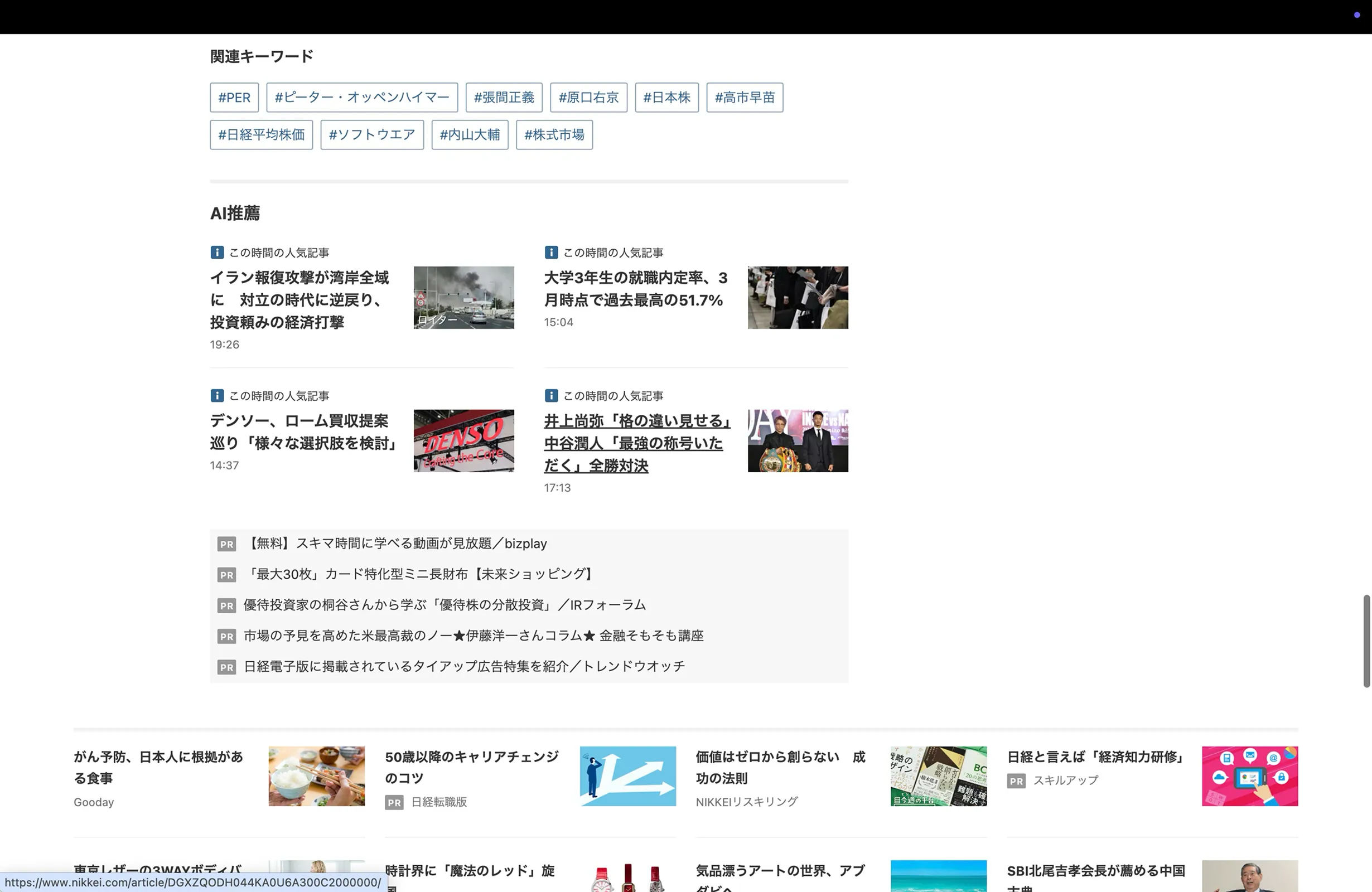Open がん予防、日本人に根拠がある食事 article
The height and width of the screenshot is (892, 1372).
pos(158,768)
